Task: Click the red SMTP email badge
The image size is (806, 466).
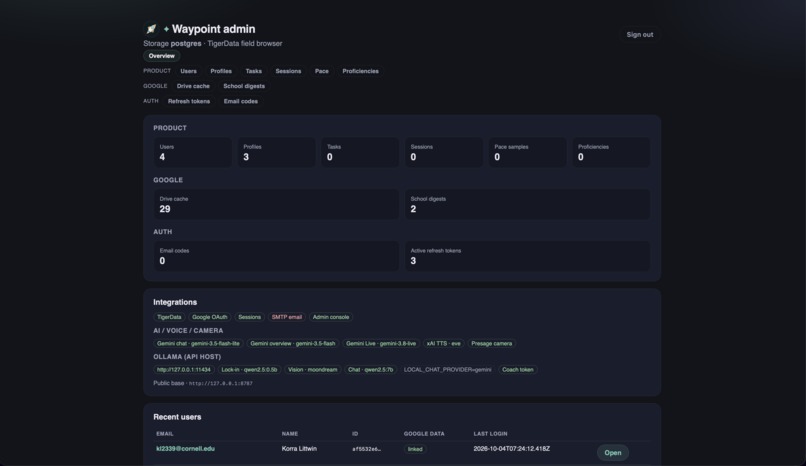Action: pyautogui.click(x=287, y=317)
